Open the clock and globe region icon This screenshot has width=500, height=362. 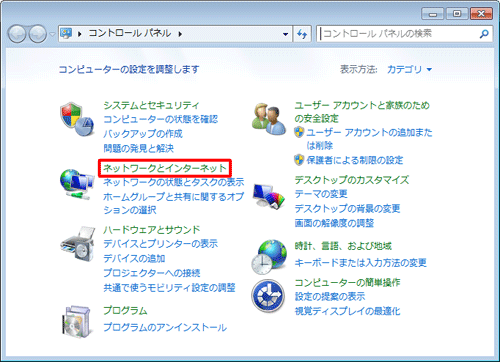pyautogui.click(x=269, y=257)
